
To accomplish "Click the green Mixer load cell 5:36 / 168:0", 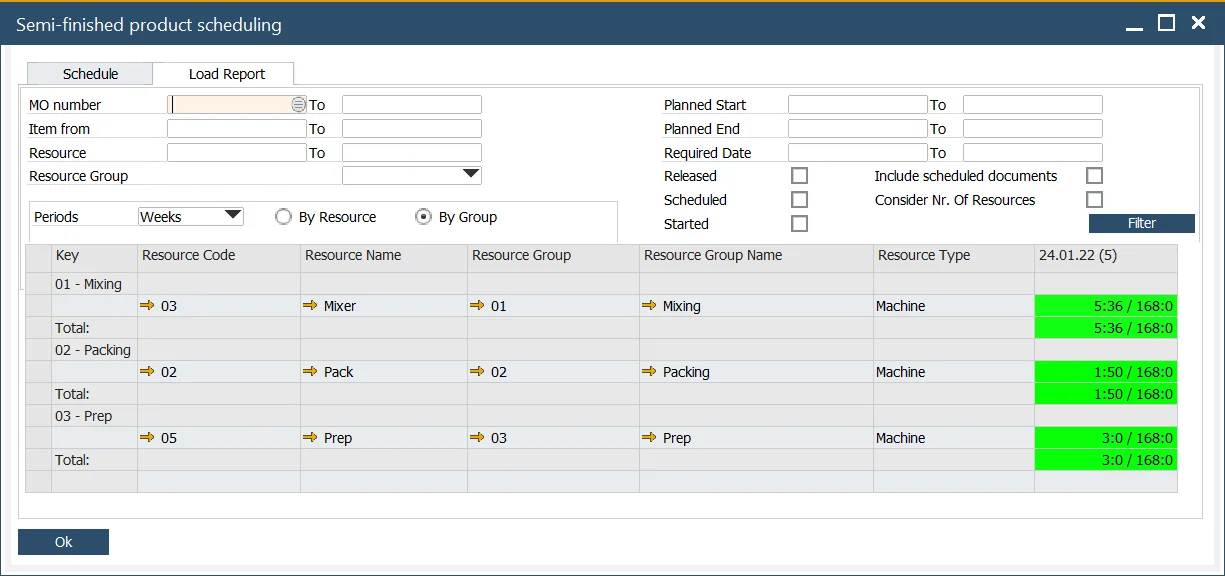I will point(1105,306).
